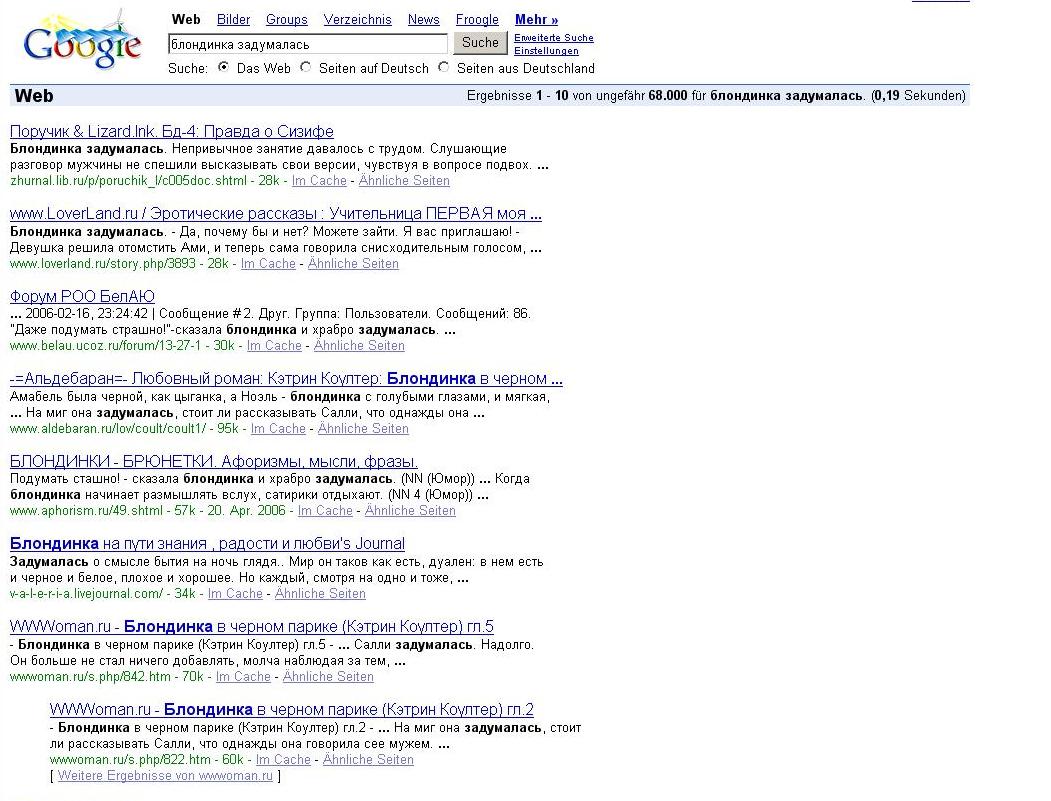Click the Suche button
The height and width of the screenshot is (801, 1051).
(480, 43)
